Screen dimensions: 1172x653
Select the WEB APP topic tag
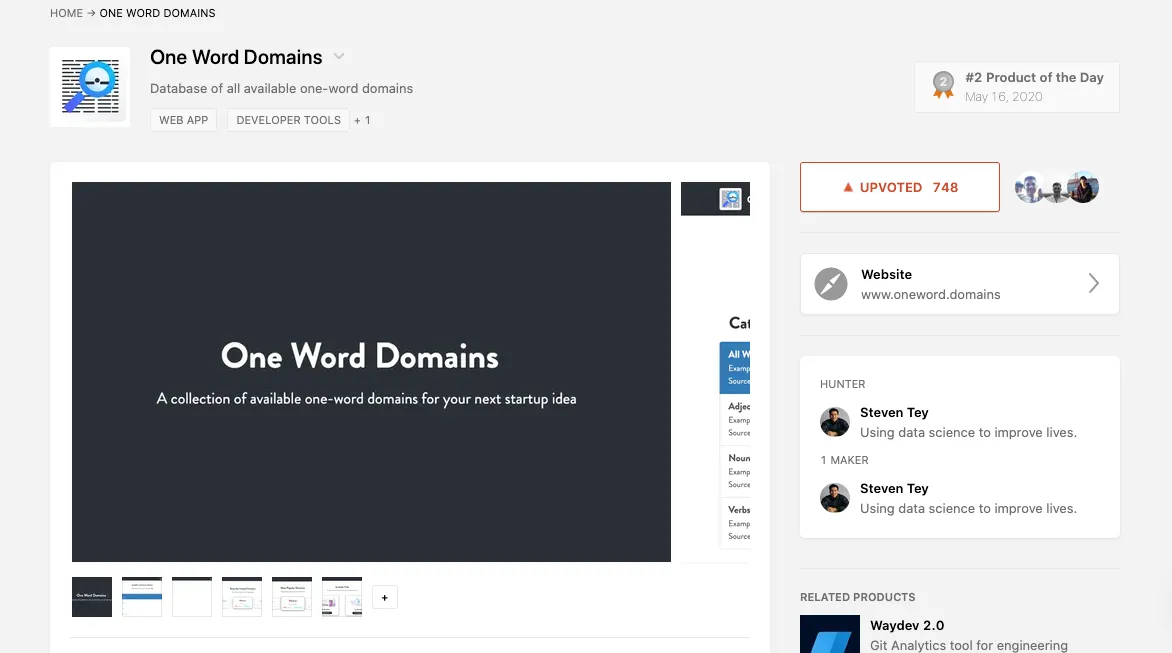[x=183, y=120]
